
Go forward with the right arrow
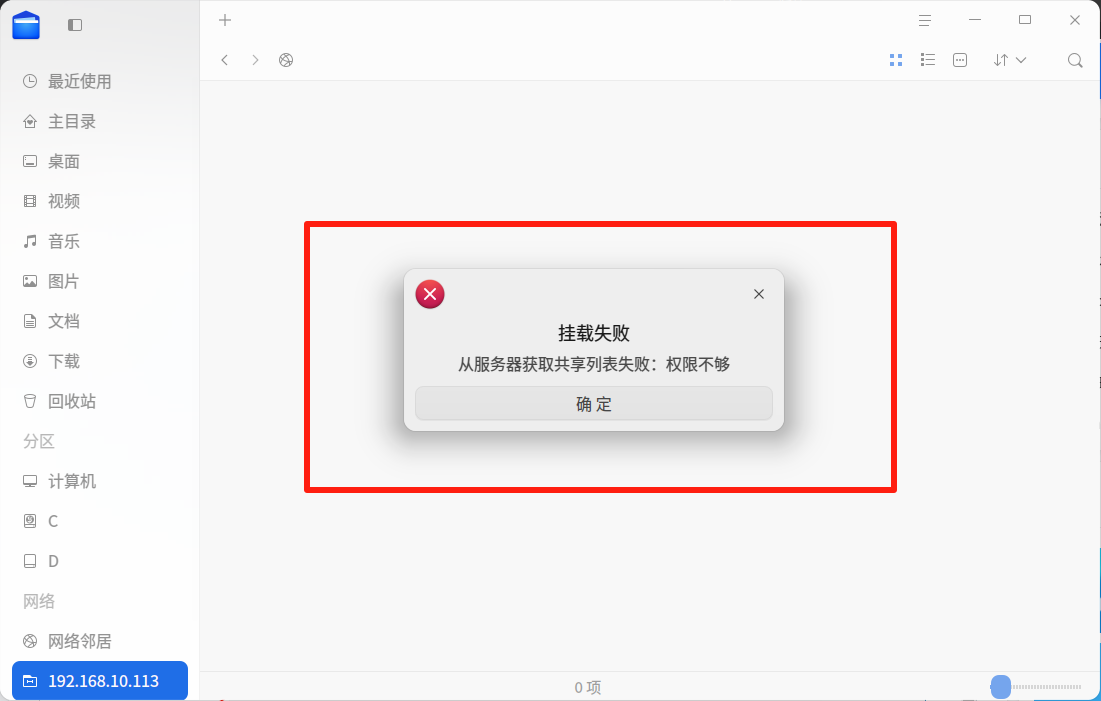(x=256, y=60)
